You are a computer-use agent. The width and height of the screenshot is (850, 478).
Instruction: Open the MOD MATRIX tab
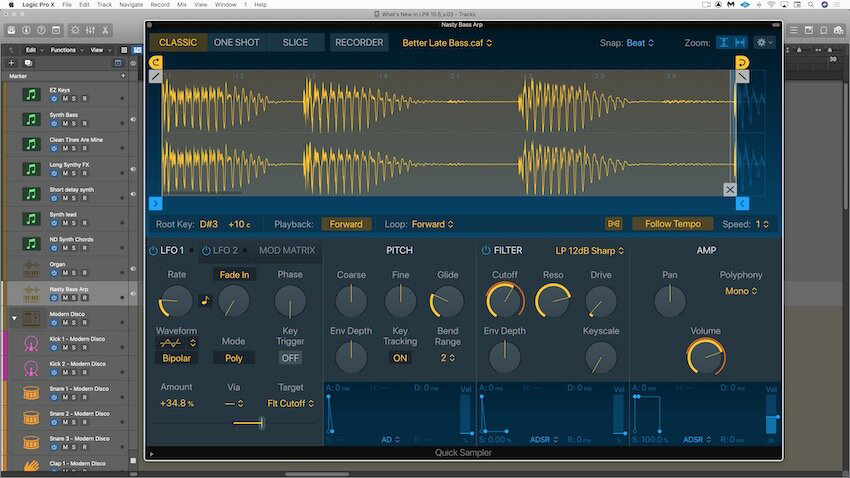tap(287, 250)
